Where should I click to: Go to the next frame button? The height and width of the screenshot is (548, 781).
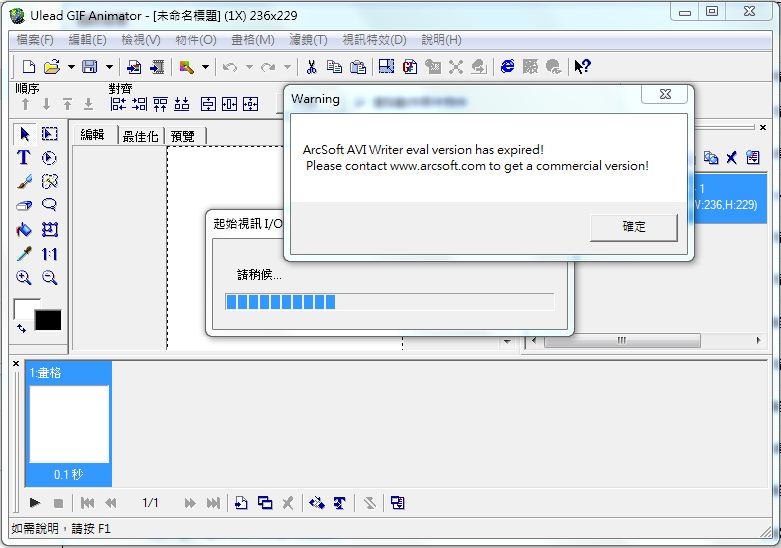click(190, 503)
